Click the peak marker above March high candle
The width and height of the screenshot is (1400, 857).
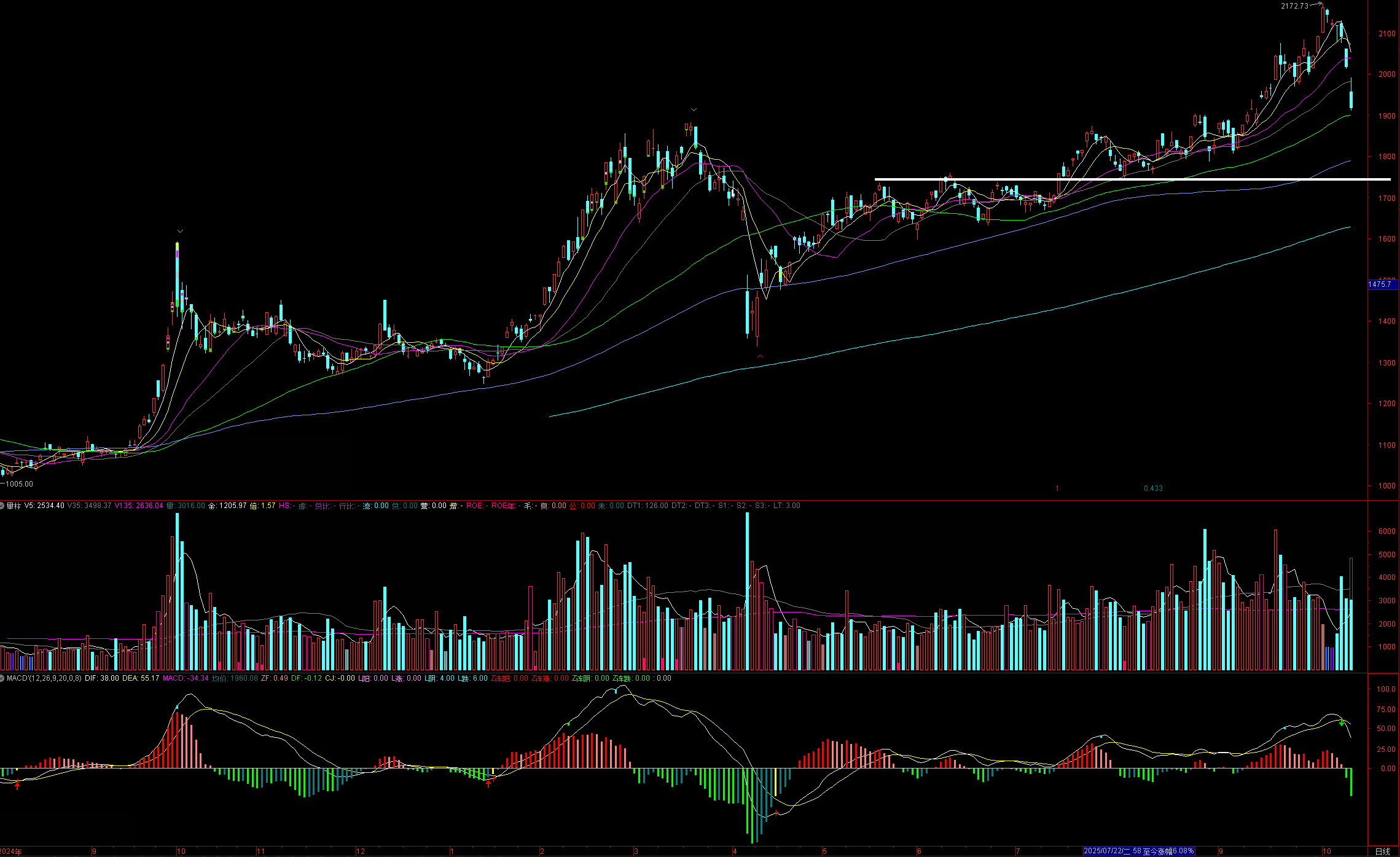tap(694, 110)
